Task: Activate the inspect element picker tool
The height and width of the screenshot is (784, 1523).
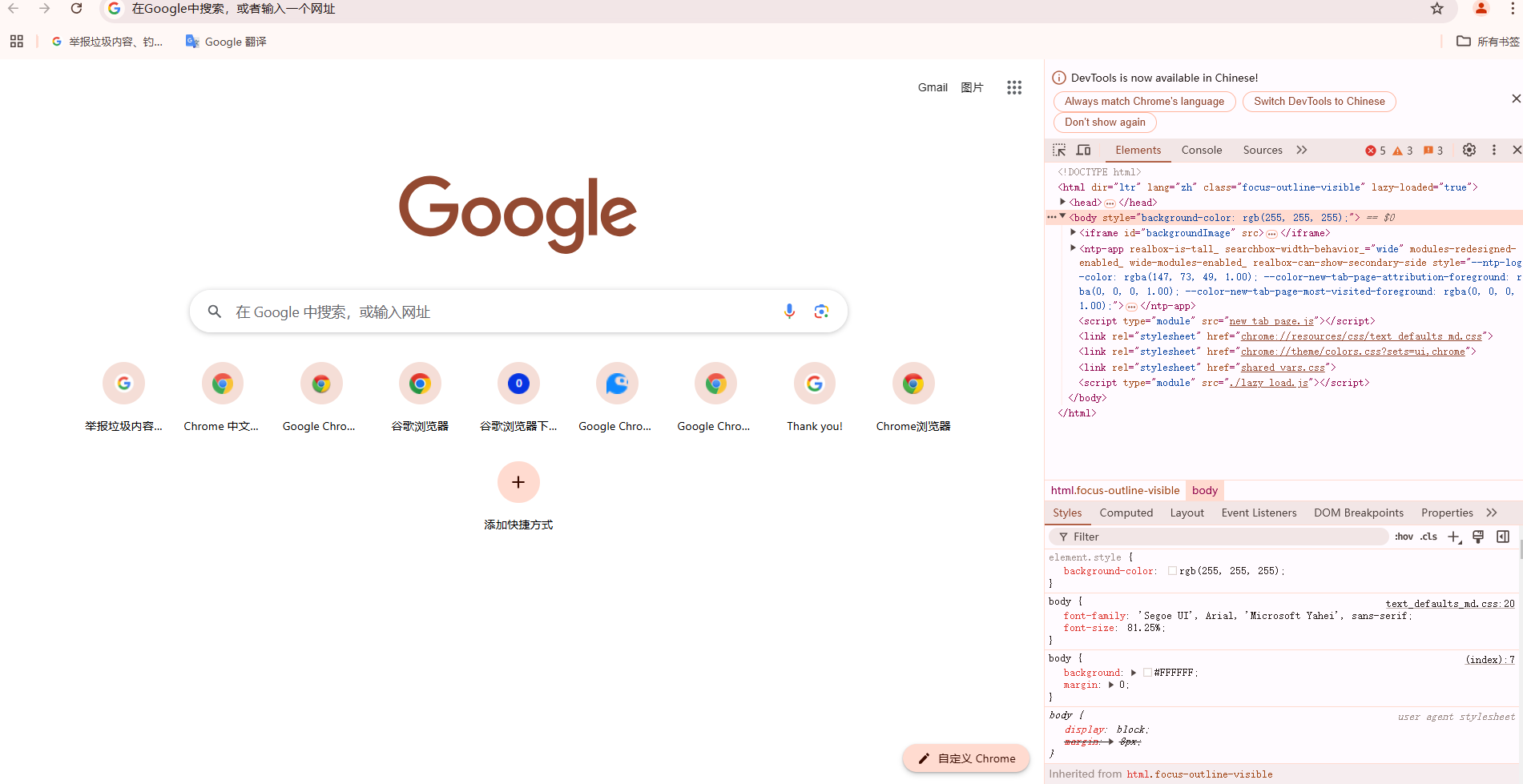Action: pos(1059,151)
